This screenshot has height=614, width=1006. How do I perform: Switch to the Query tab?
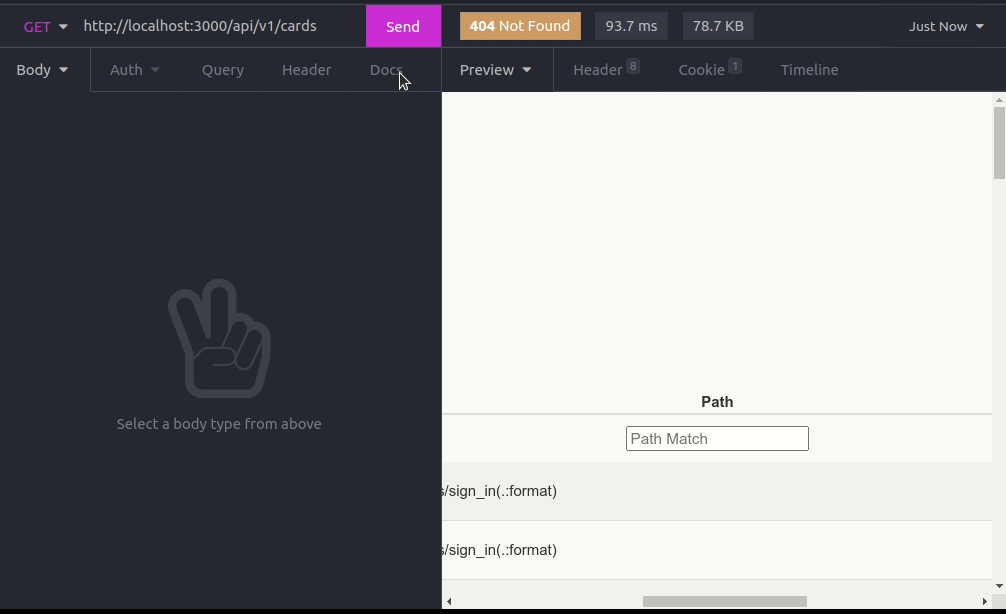[x=223, y=70]
